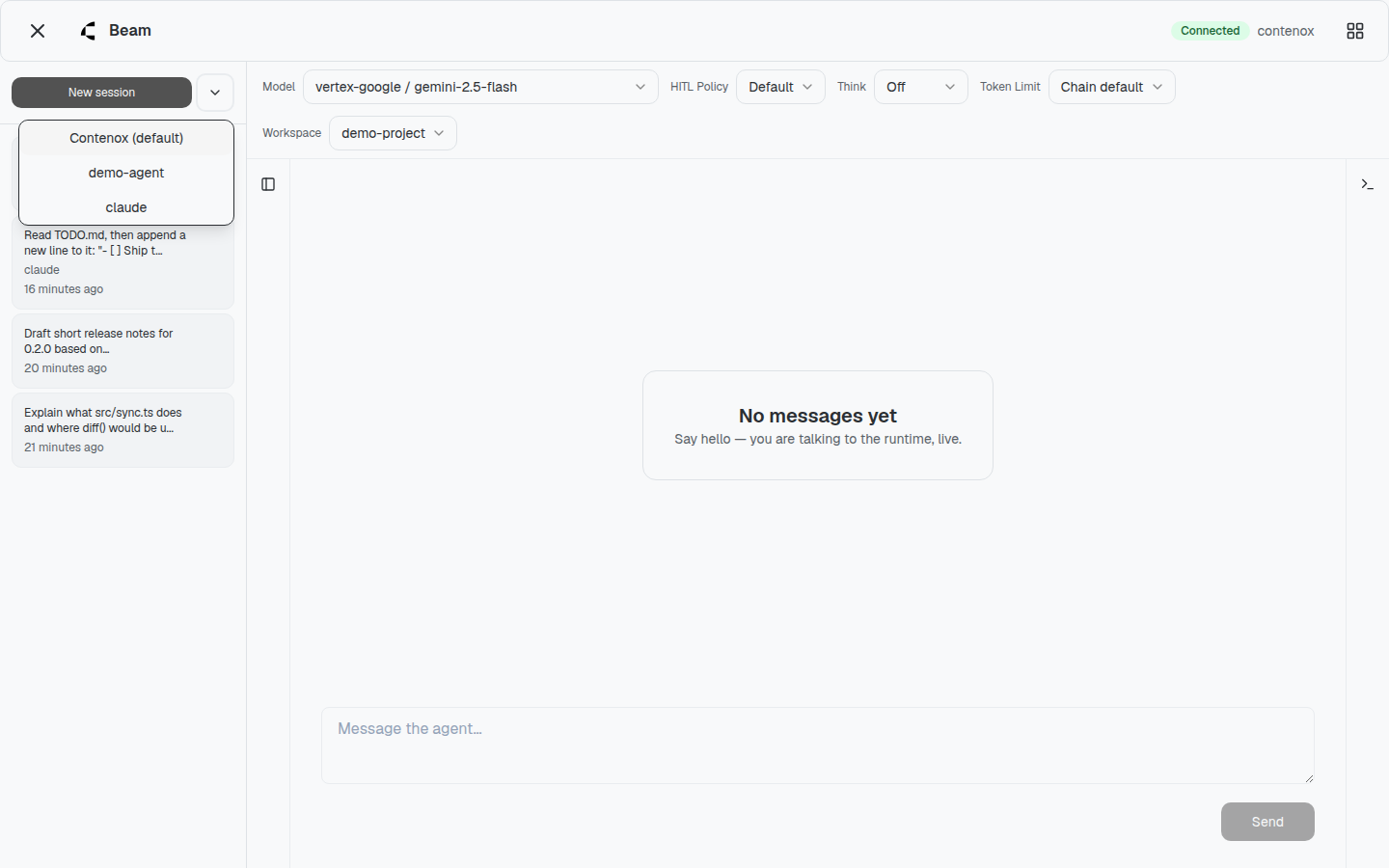Open the terminal console icon
Screen dimensions: 1389x868
(1367, 184)
